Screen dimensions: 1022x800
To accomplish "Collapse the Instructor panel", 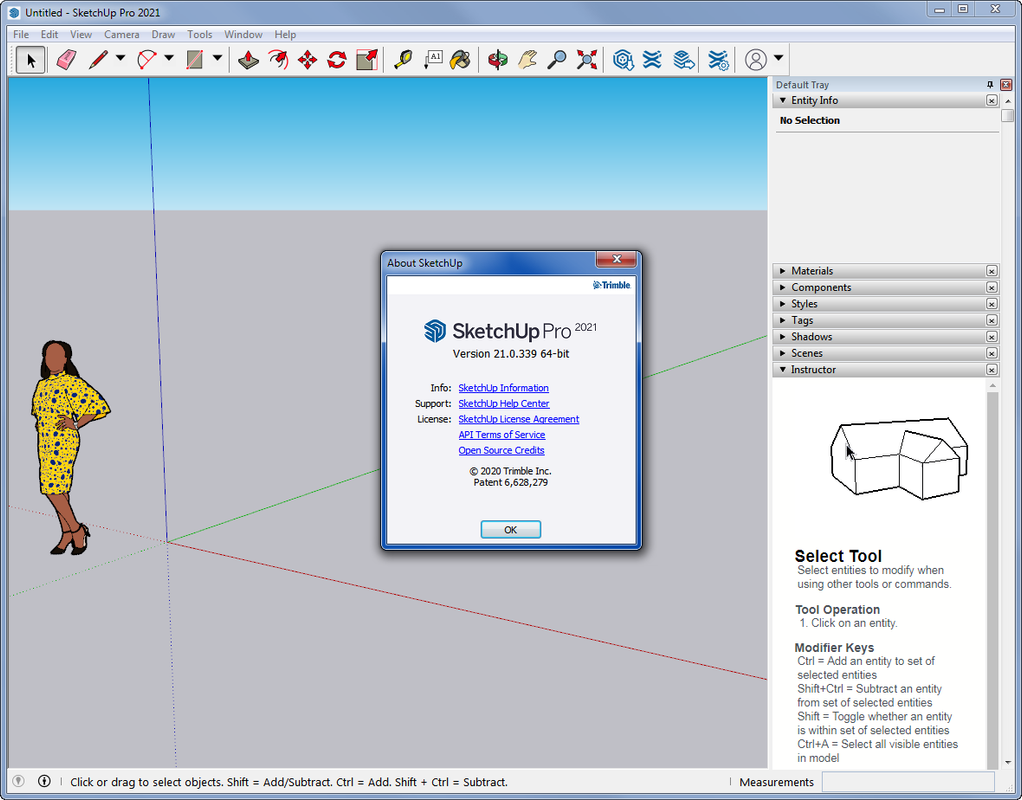I will click(783, 370).
